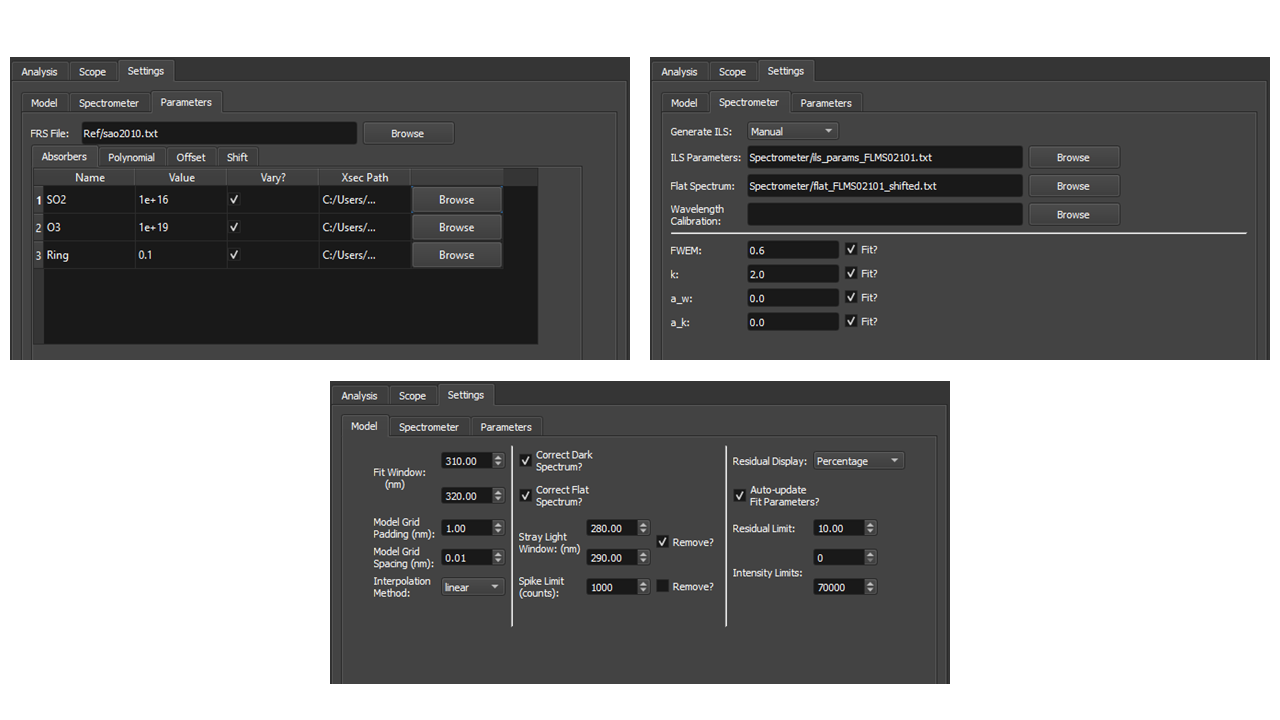Toggle Fit checkbox for FWEM
The image size is (1280, 720).
click(851, 249)
